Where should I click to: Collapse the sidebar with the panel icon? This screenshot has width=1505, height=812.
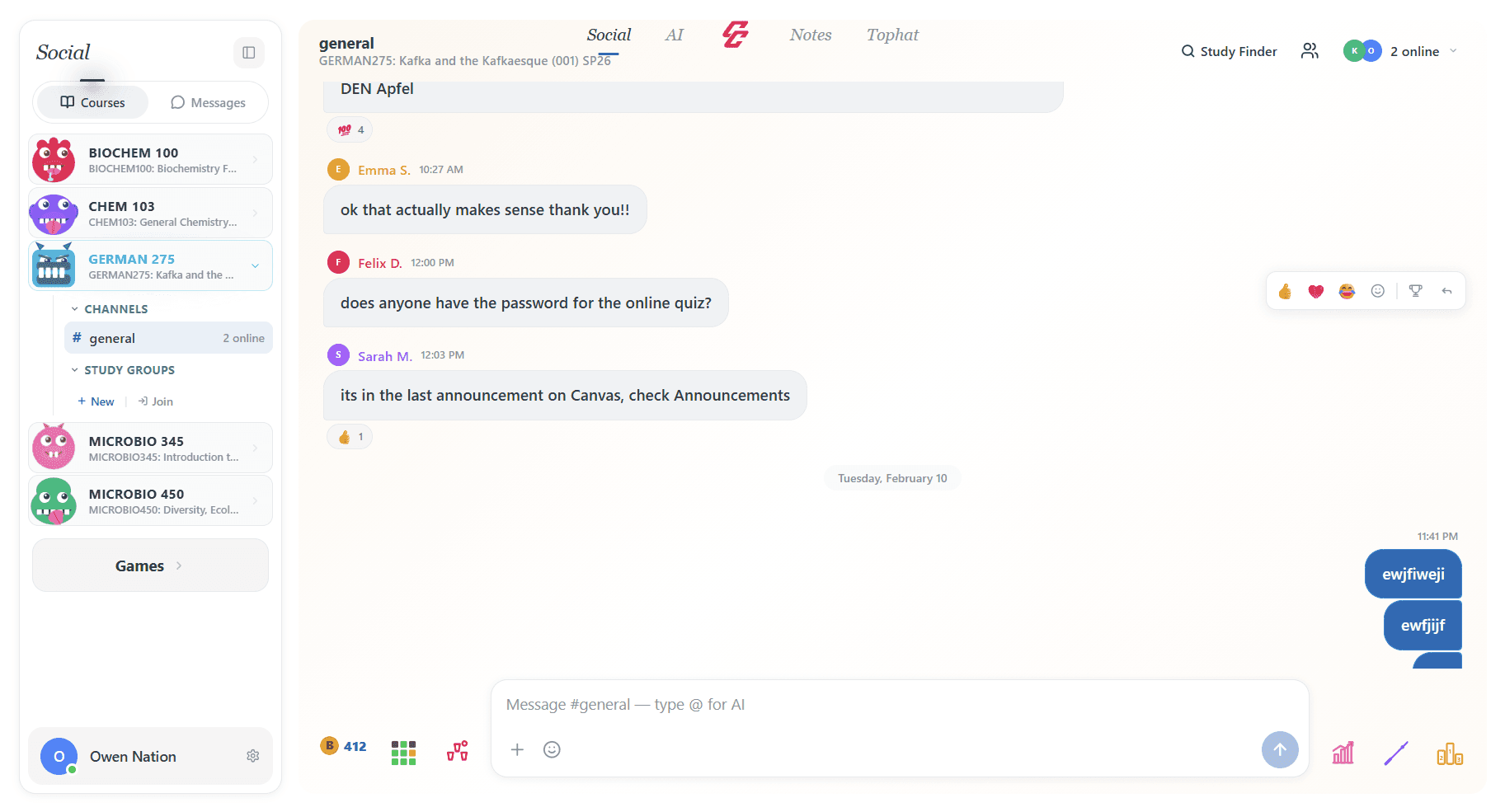[249, 52]
